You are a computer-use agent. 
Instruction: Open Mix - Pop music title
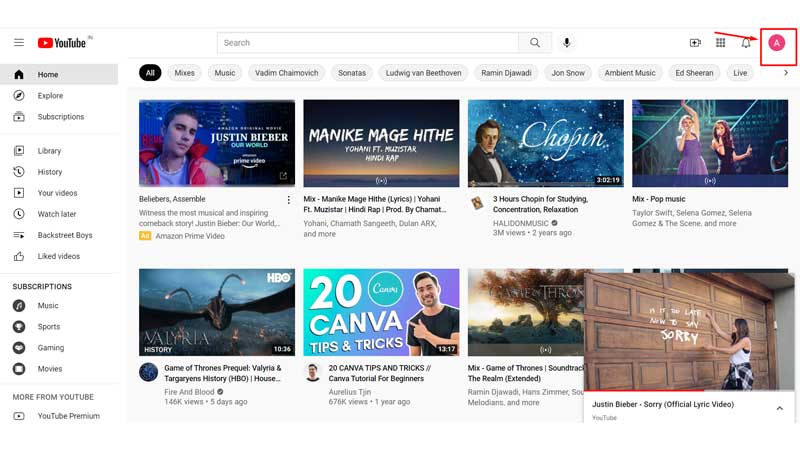pyautogui.click(x=658, y=199)
